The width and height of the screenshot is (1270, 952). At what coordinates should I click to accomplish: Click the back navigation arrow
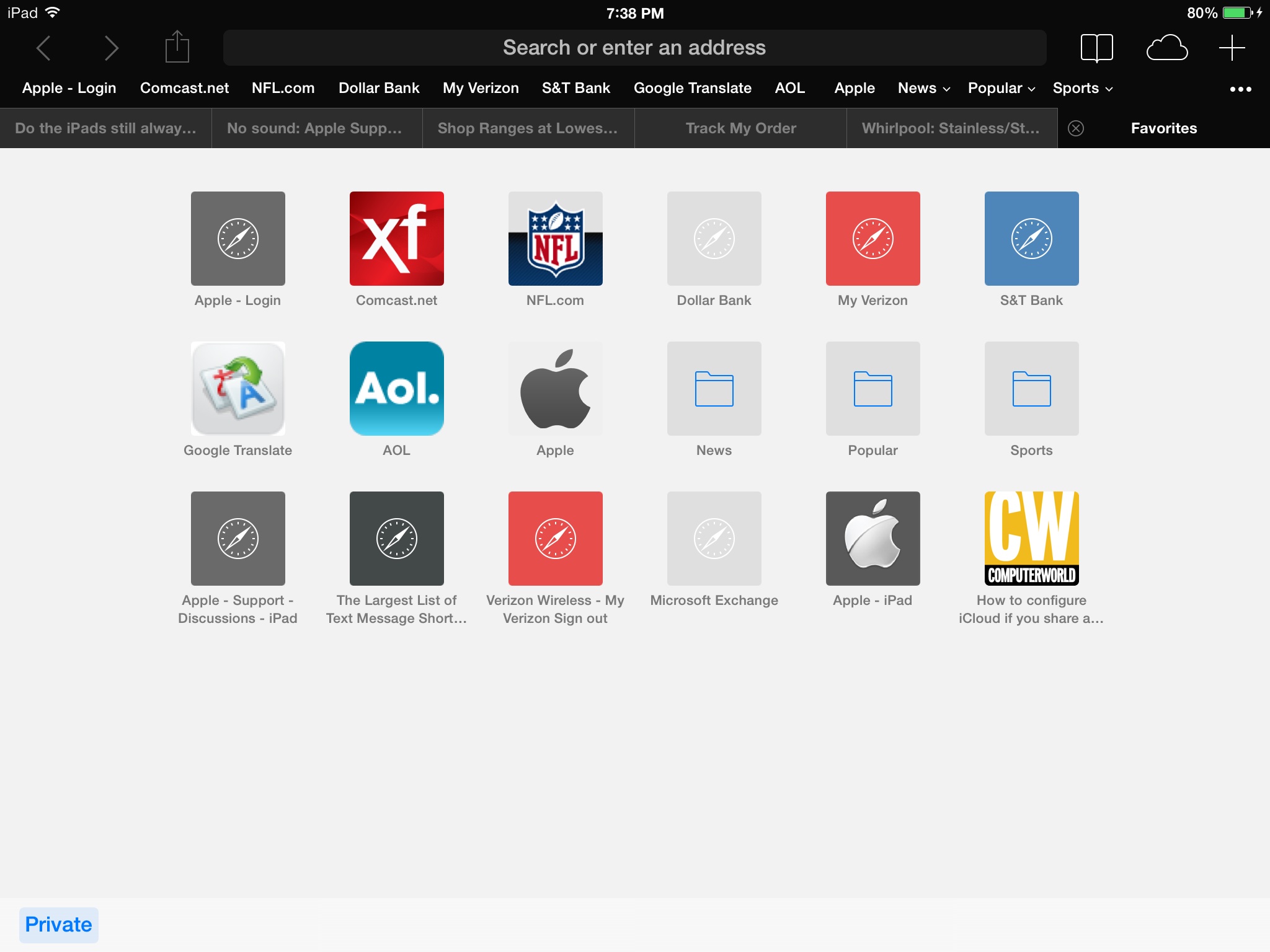[43, 47]
